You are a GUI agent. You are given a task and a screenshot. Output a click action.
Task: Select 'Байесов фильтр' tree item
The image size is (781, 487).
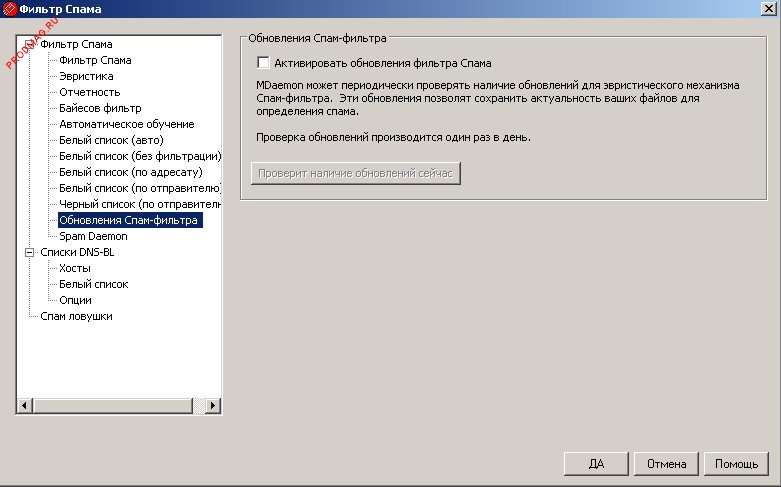[100, 108]
